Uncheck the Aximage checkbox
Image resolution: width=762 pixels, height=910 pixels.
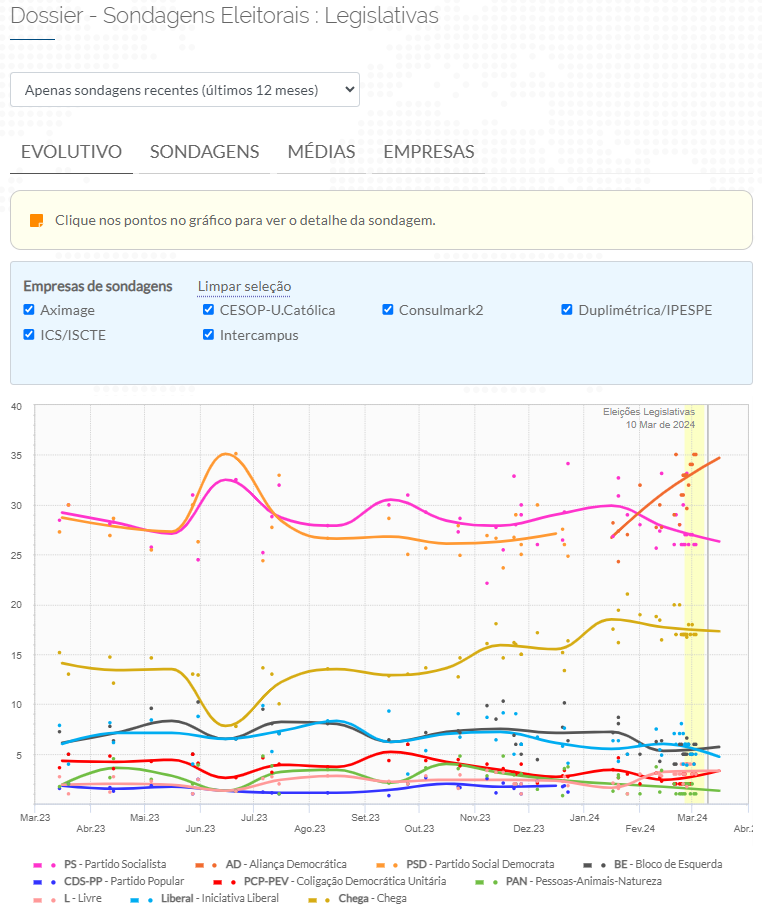(29, 310)
